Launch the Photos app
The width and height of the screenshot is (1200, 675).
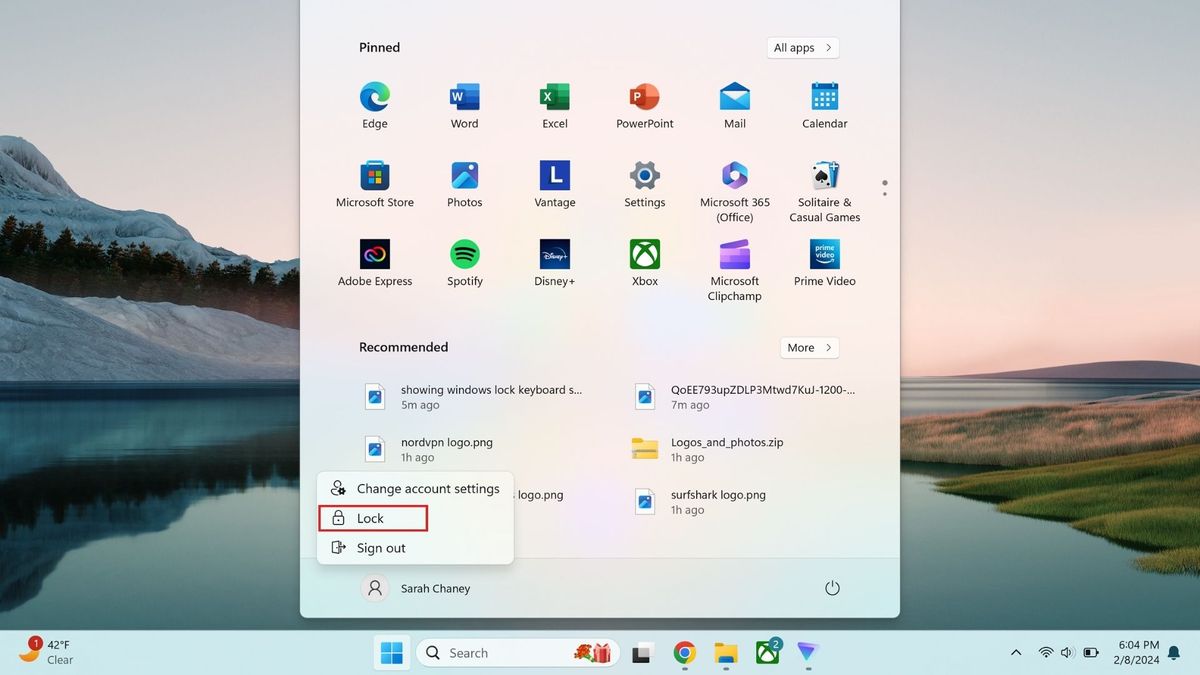(464, 178)
